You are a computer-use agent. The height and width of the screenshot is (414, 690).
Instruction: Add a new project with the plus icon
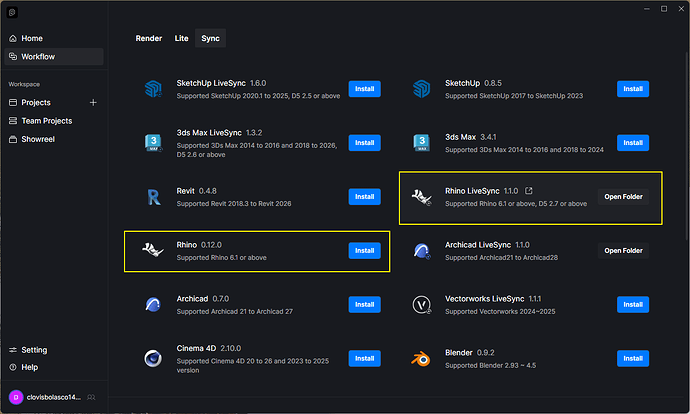point(93,103)
